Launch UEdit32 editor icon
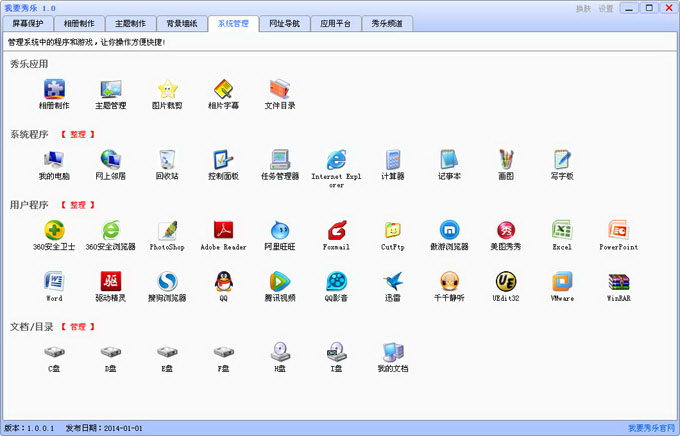The width and height of the screenshot is (680, 436). (505, 282)
